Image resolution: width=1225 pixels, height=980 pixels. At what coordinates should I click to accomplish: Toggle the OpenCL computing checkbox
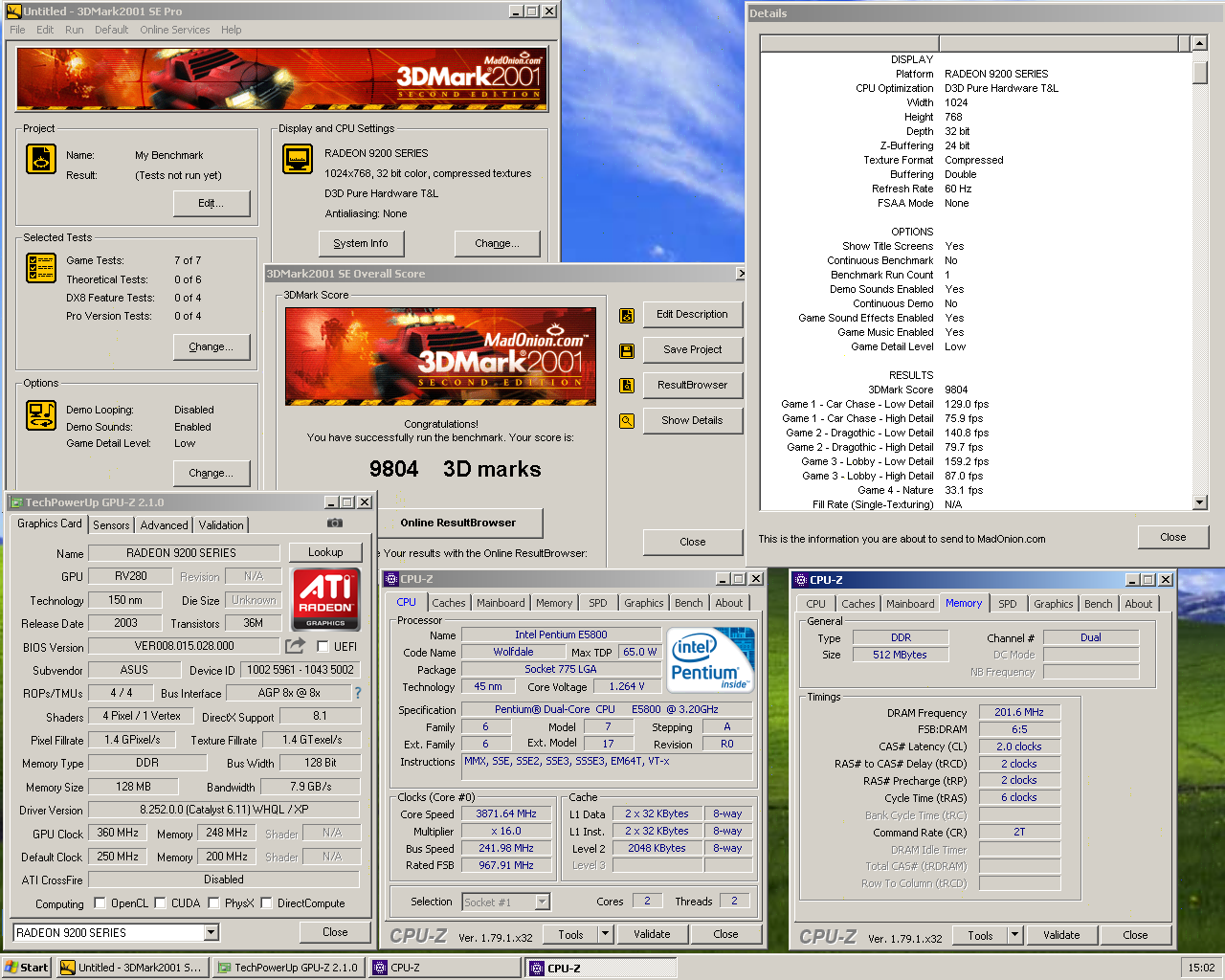point(100,902)
